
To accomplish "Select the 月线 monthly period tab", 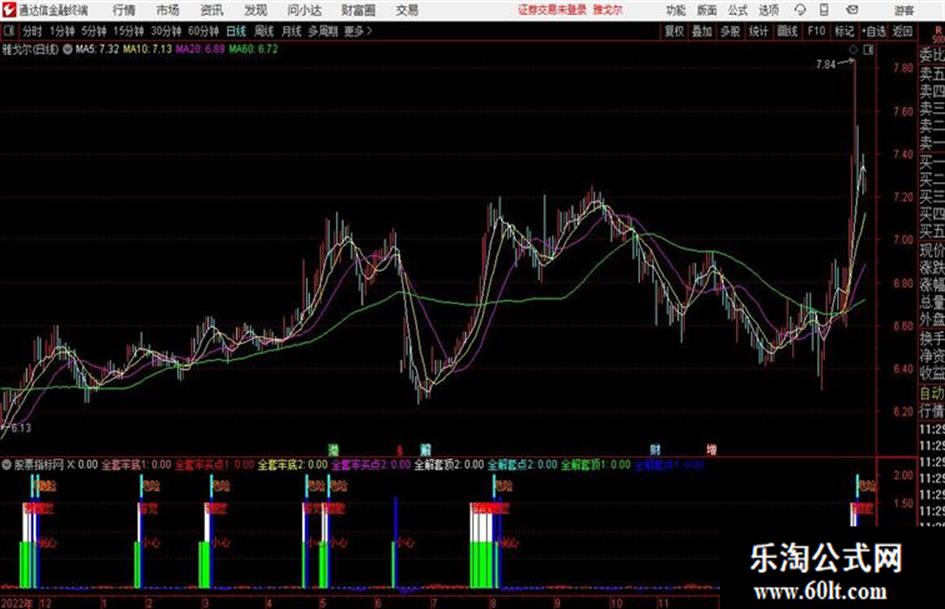I will 291,31.
